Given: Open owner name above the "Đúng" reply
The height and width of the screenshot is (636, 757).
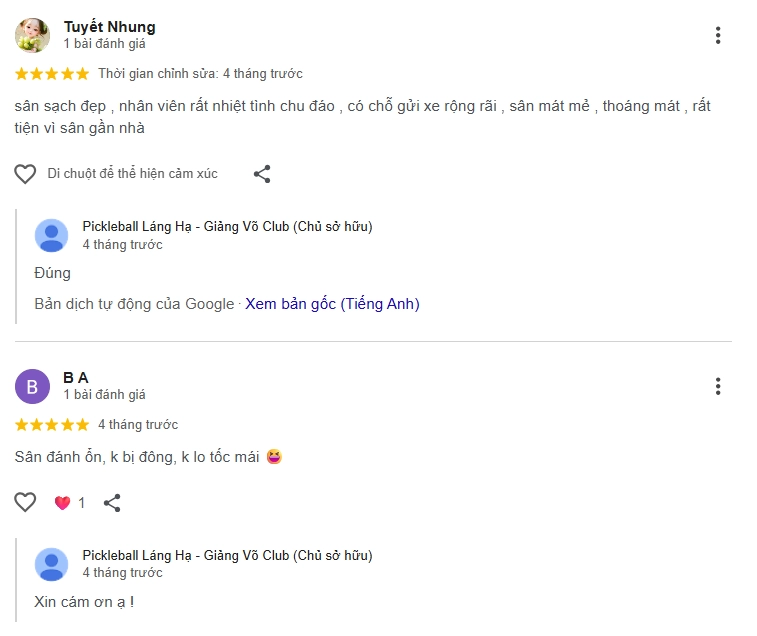Looking at the screenshot, I should [x=227, y=227].
